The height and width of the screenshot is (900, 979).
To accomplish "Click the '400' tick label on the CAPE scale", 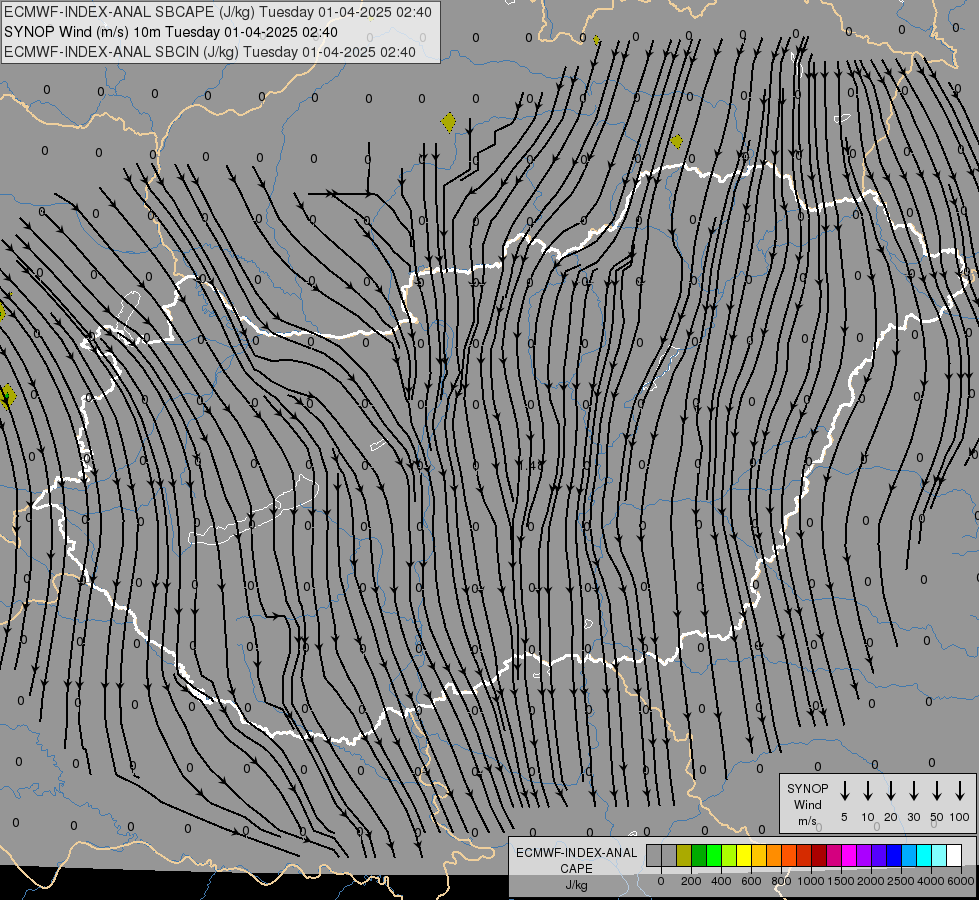I will point(721,881).
